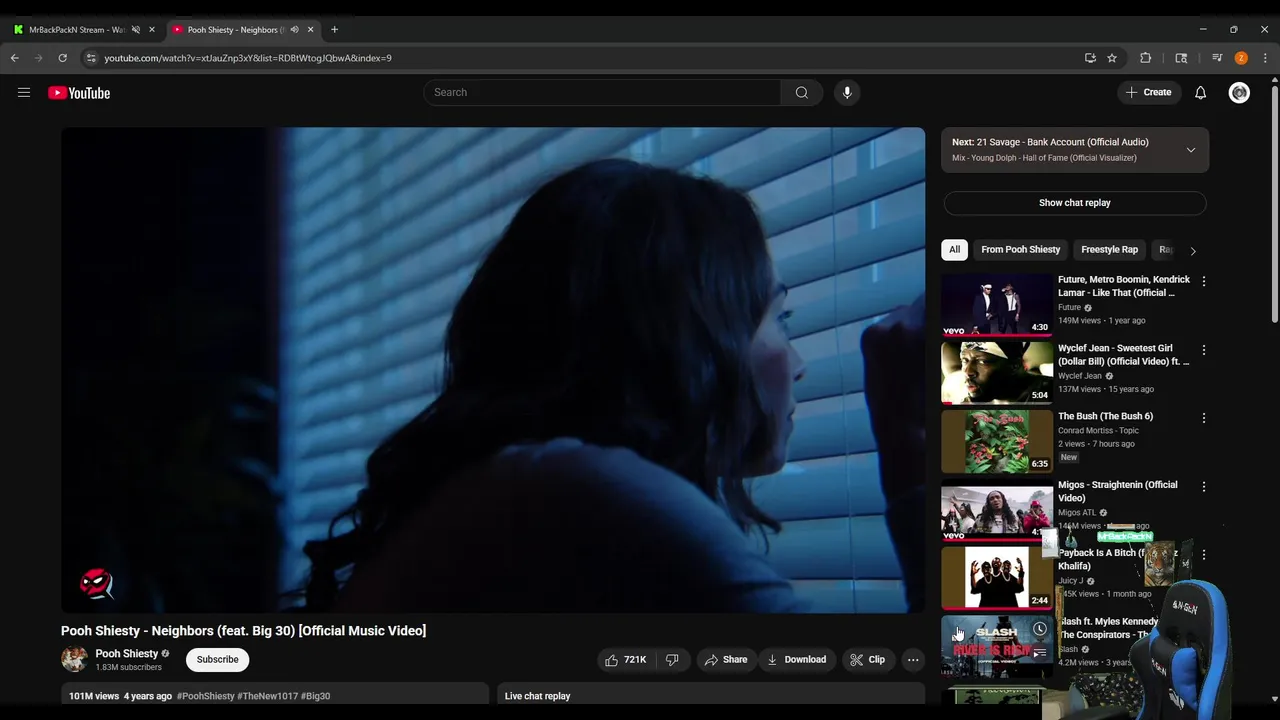Open Chrome tab search side panel icon
The height and width of the screenshot is (720, 1280).
point(1181,58)
